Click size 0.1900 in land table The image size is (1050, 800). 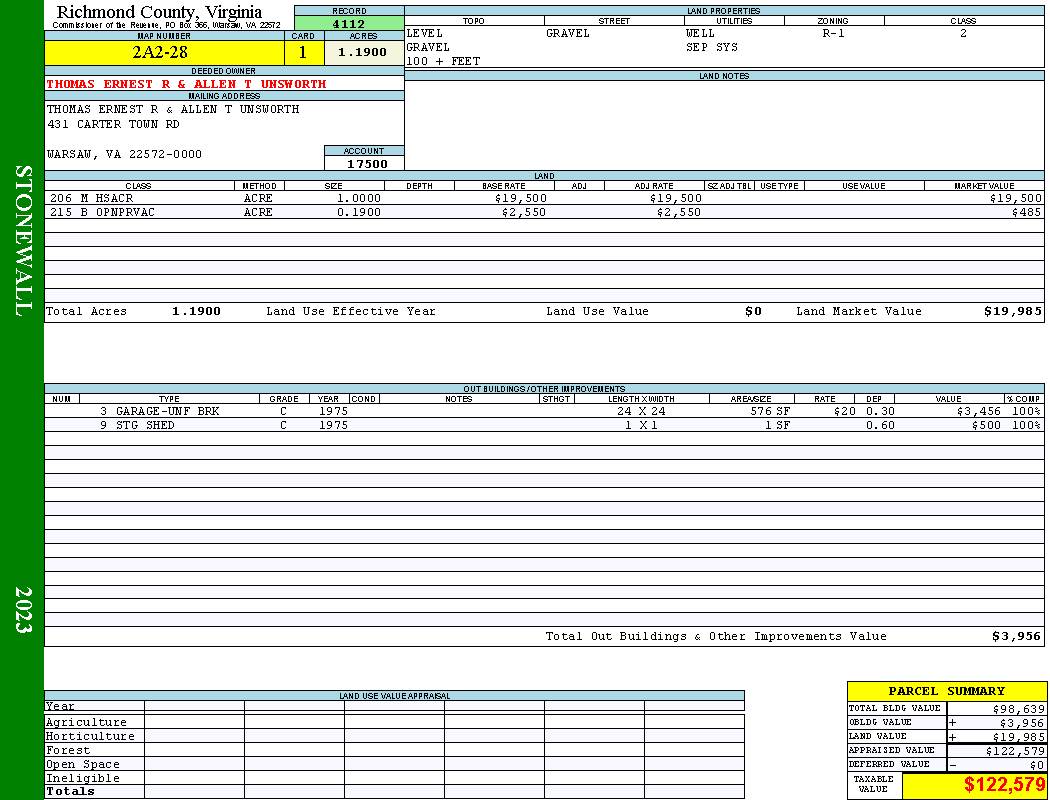pos(359,212)
